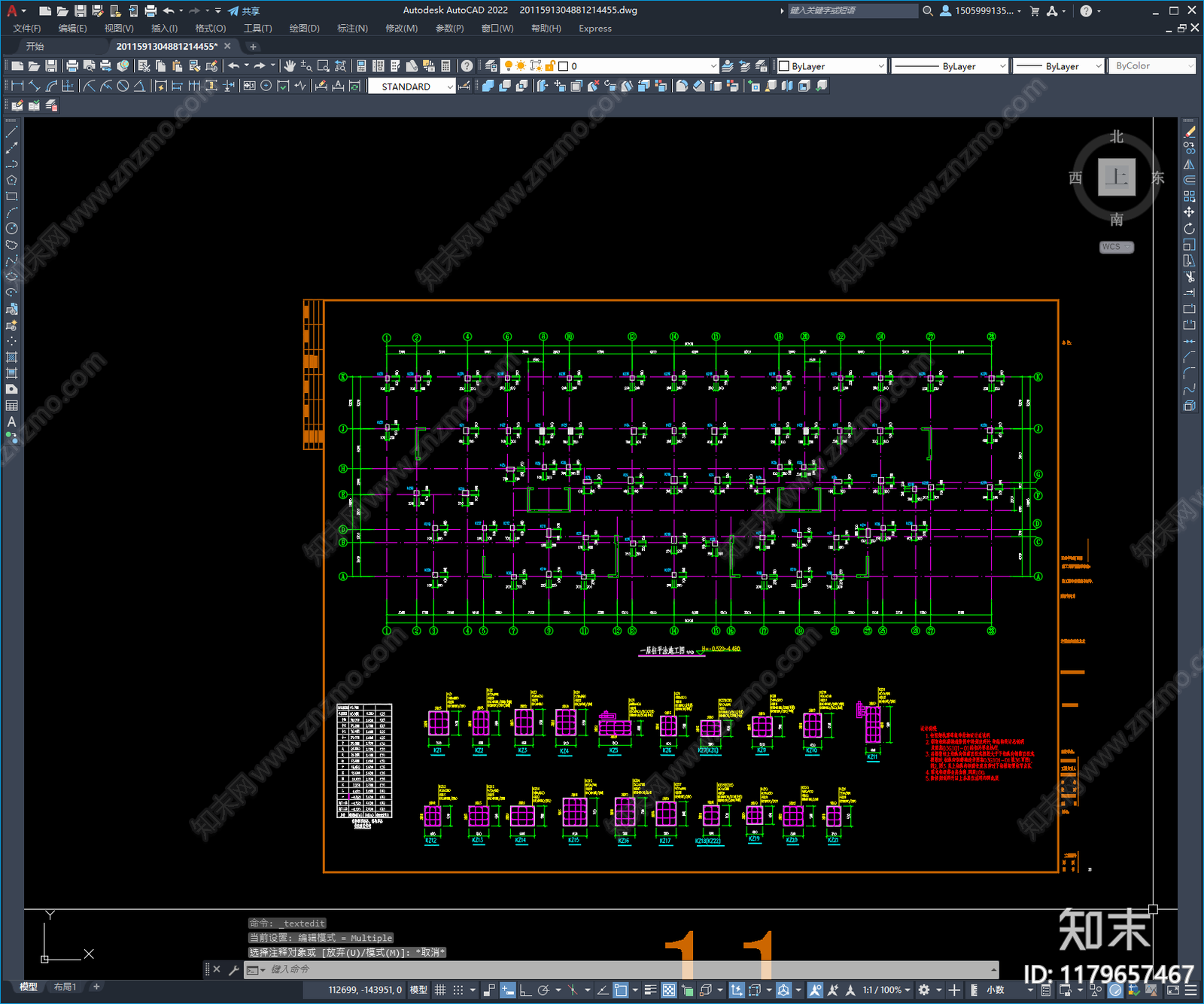Image resolution: width=1204 pixels, height=1004 pixels.
Task: Open the 修改(M) menu
Action: (401, 29)
